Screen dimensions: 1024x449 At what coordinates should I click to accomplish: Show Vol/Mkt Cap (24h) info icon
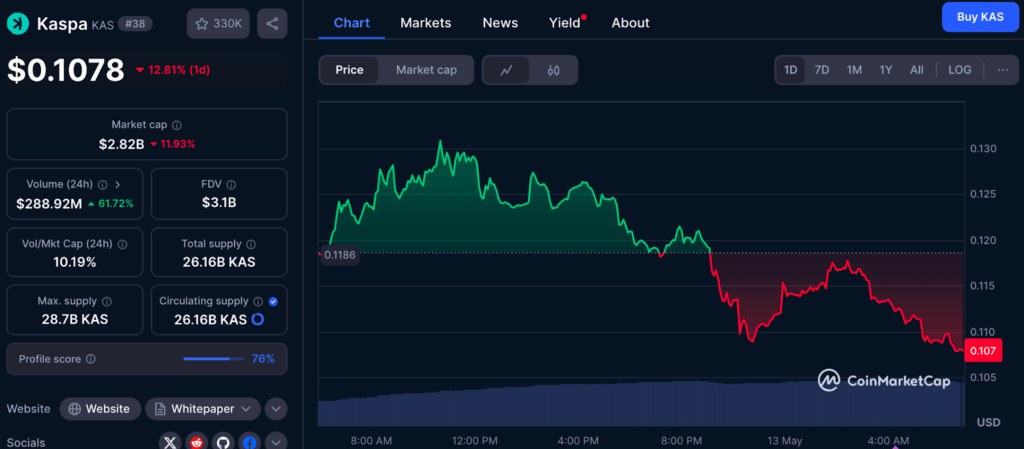[122, 244]
